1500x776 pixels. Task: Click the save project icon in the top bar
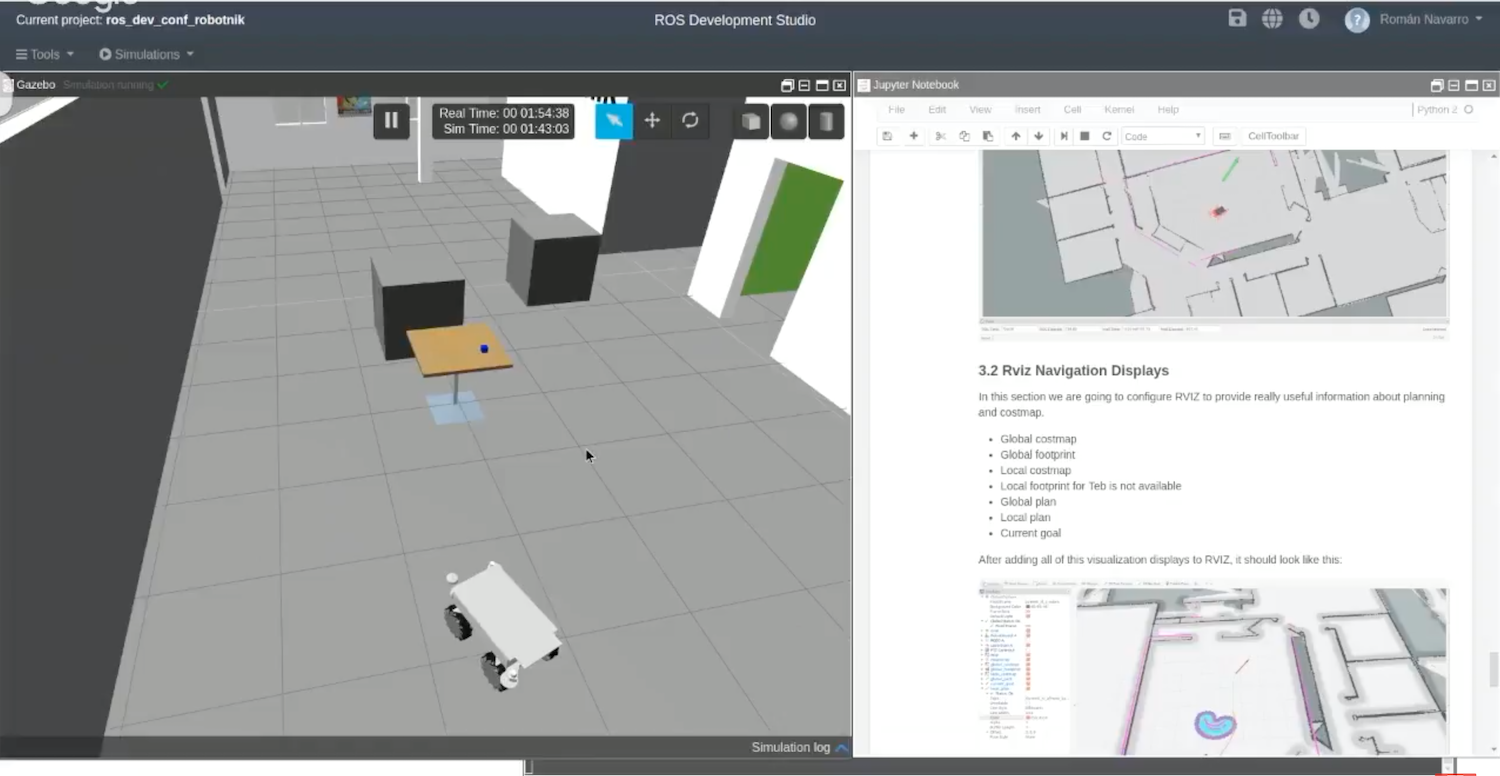click(1237, 18)
